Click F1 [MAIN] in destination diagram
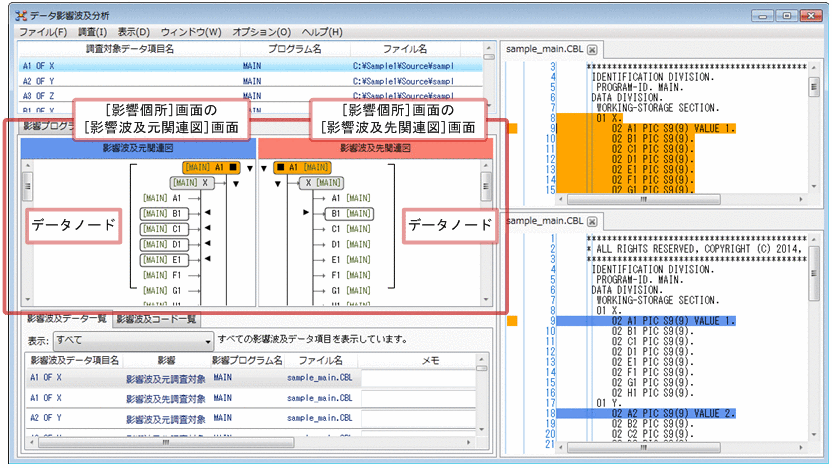The image size is (832, 468). point(351,275)
